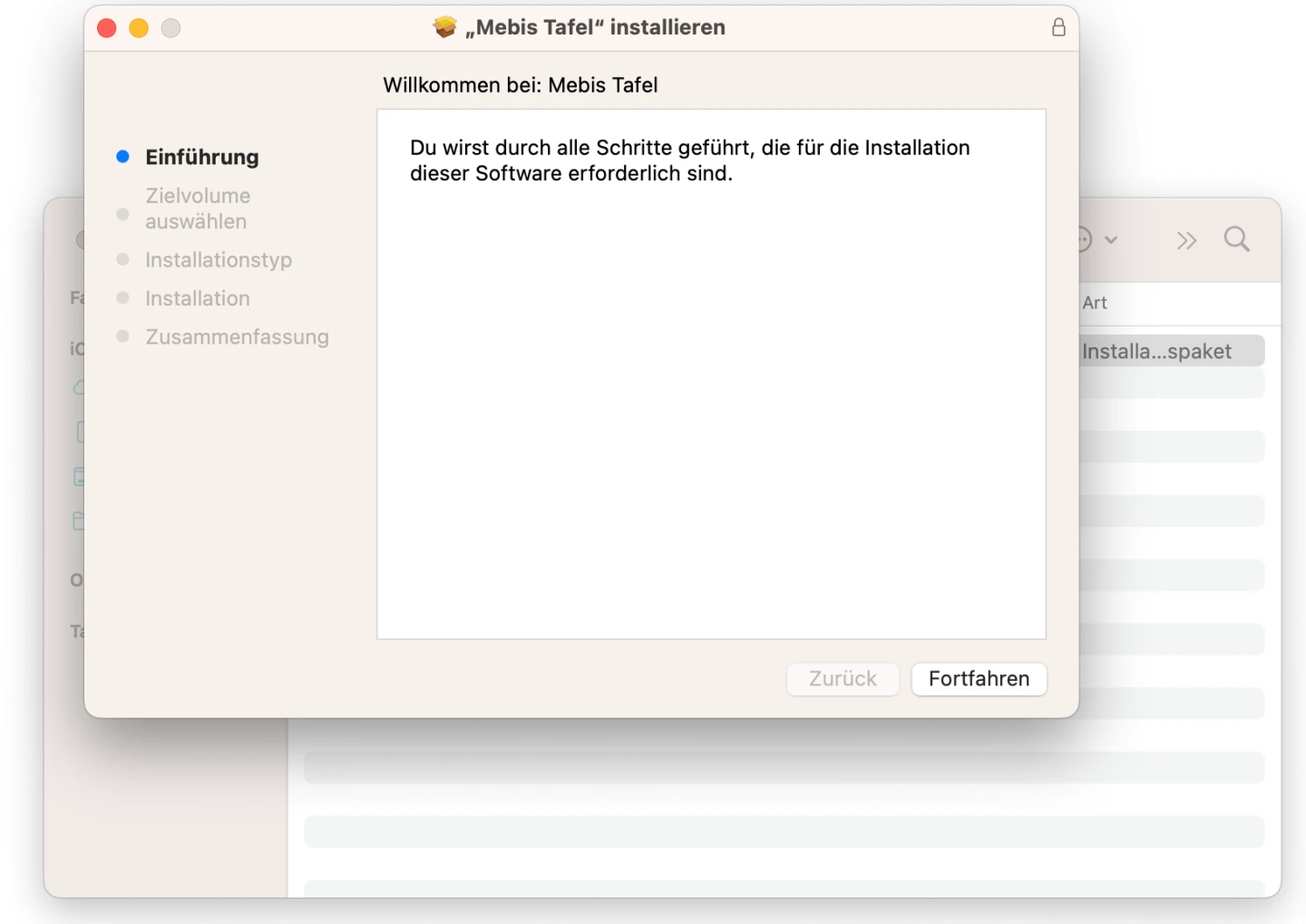Click the partially hidden Finder action menu icon
This screenshot has height=924, width=1306.
[1085, 239]
